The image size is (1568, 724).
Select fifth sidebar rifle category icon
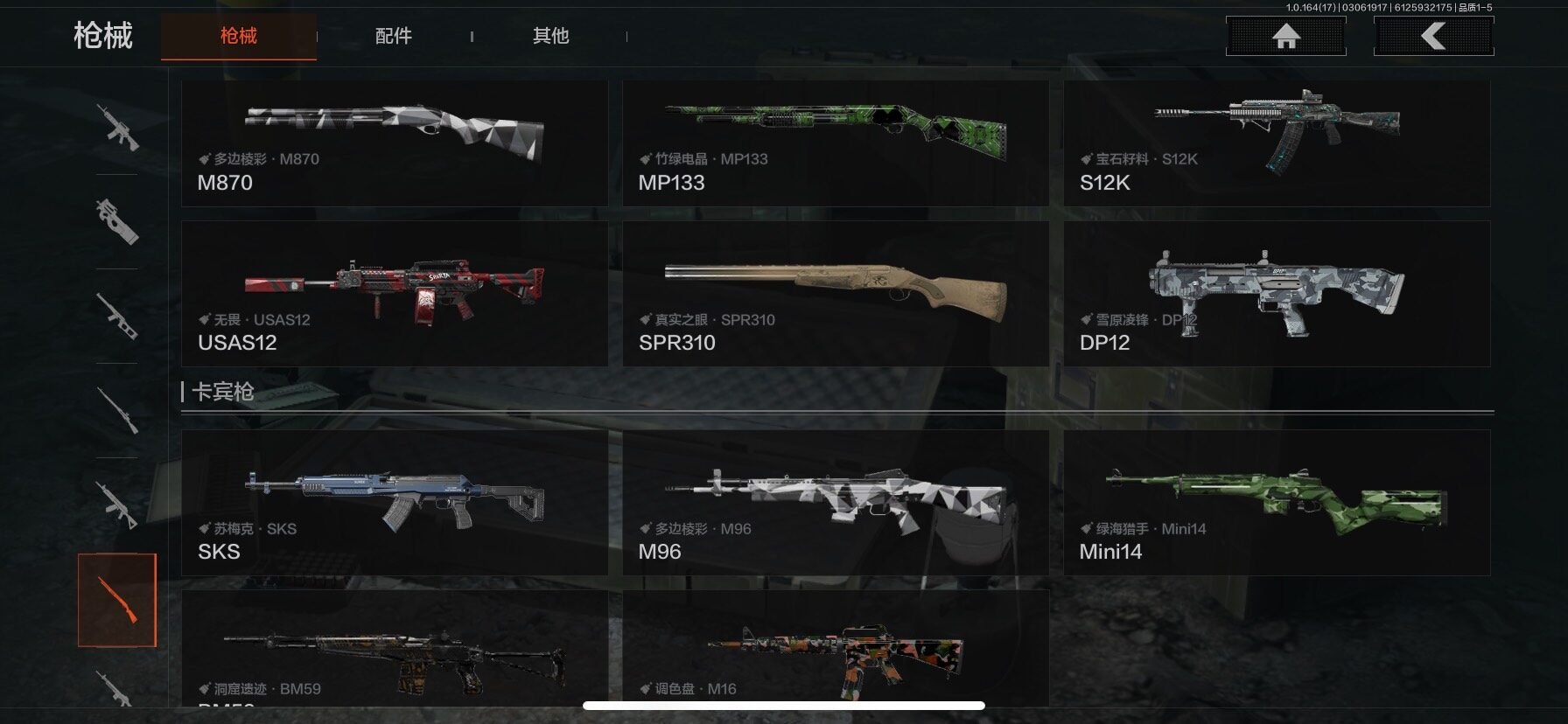coord(117,505)
